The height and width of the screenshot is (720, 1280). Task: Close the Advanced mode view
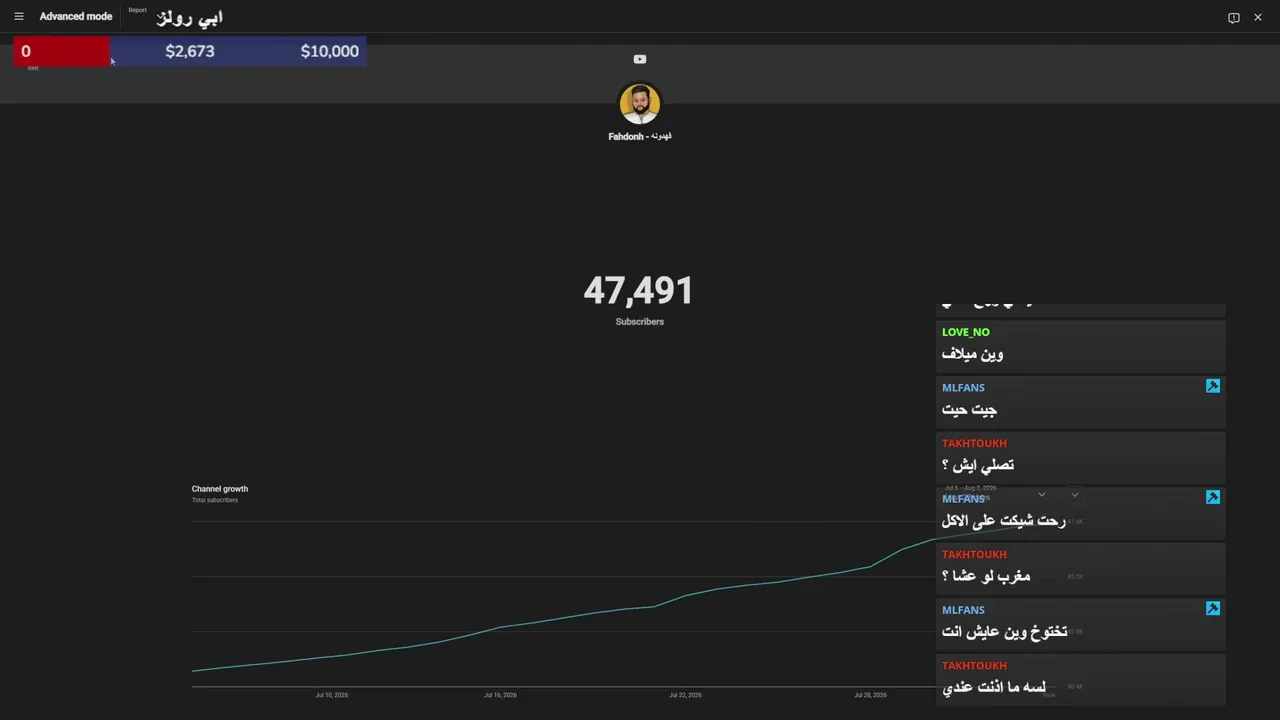pyautogui.click(x=1258, y=17)
